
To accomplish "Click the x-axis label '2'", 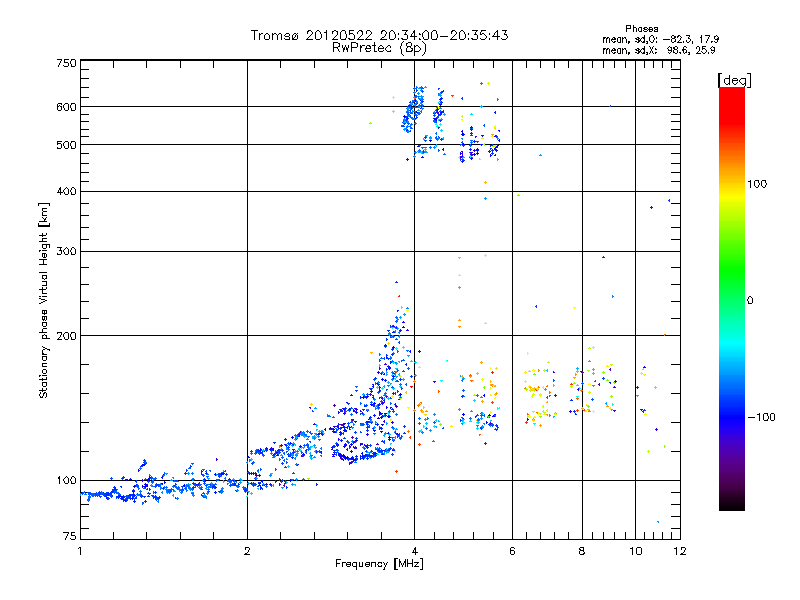I will [247, 551].
